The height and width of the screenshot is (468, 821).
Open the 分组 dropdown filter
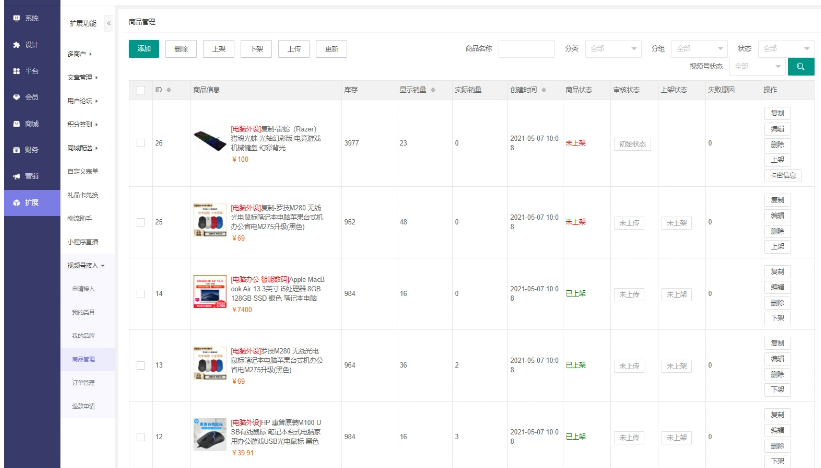(700, 49)
